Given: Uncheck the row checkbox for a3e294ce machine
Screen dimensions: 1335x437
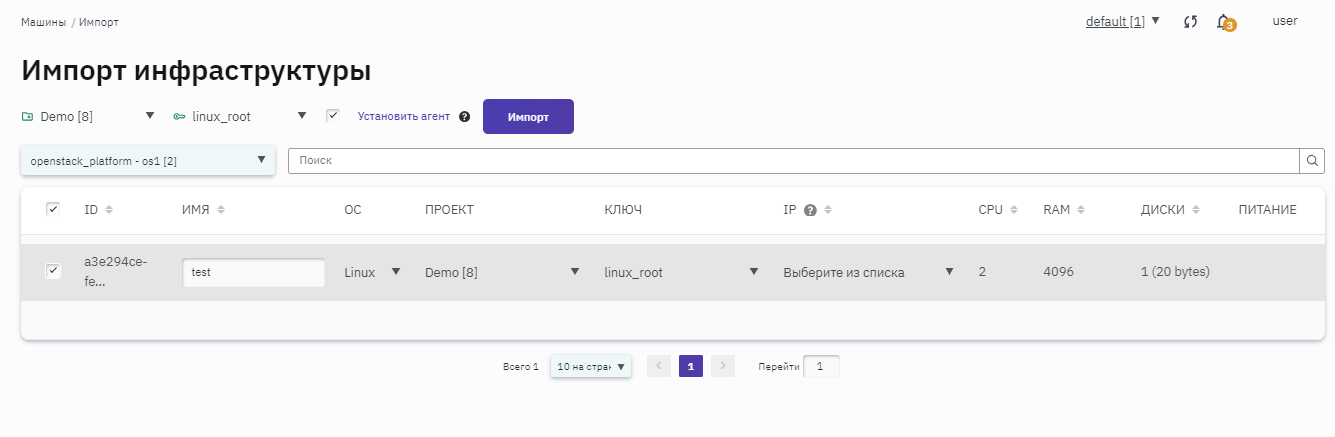Looking at the screenshot, I should [53, 271].
